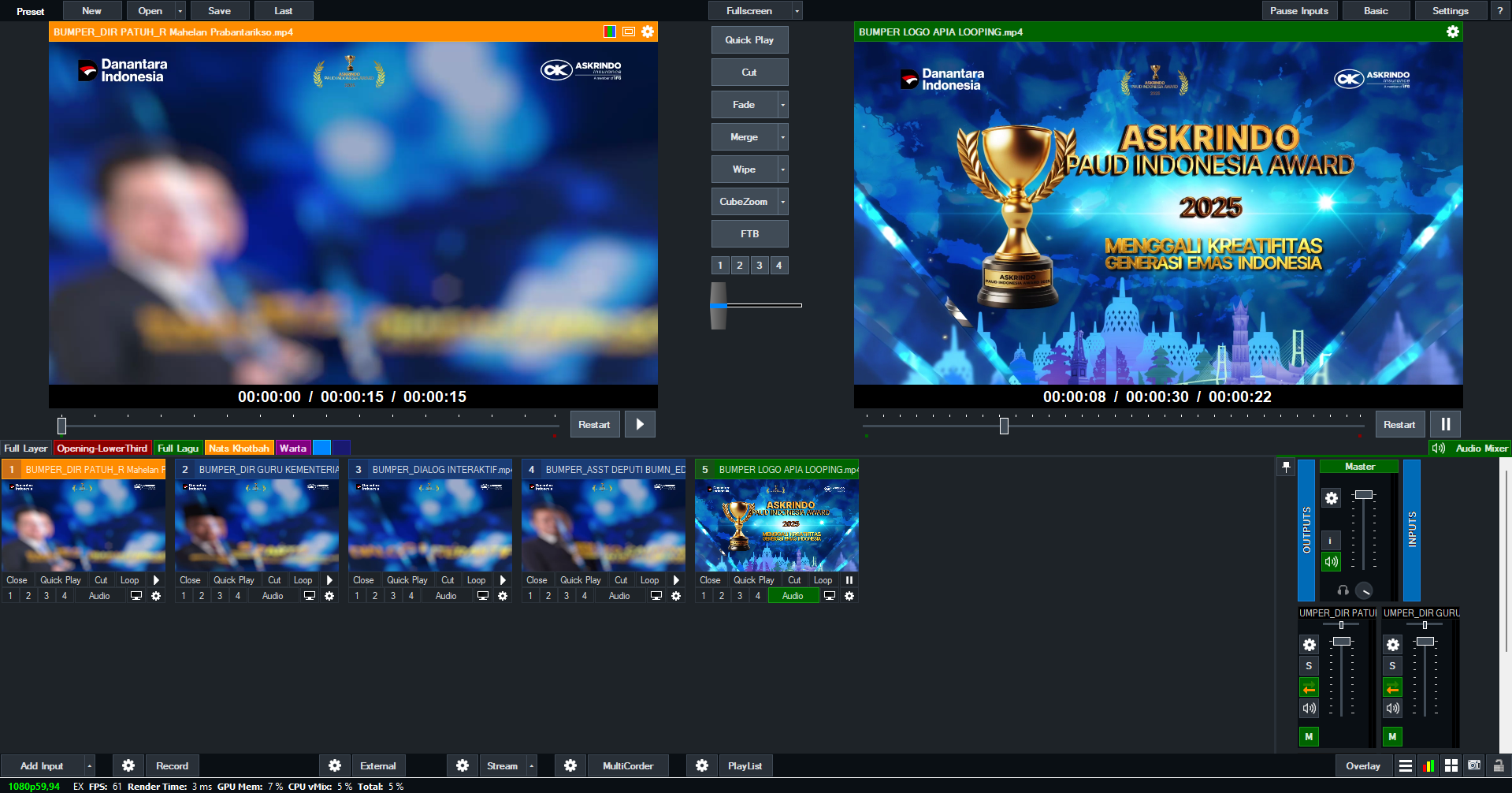
Task: Expand the CubeZoom transition dropdown arrow
Action: pyautogui.click(x=782, y=202)
